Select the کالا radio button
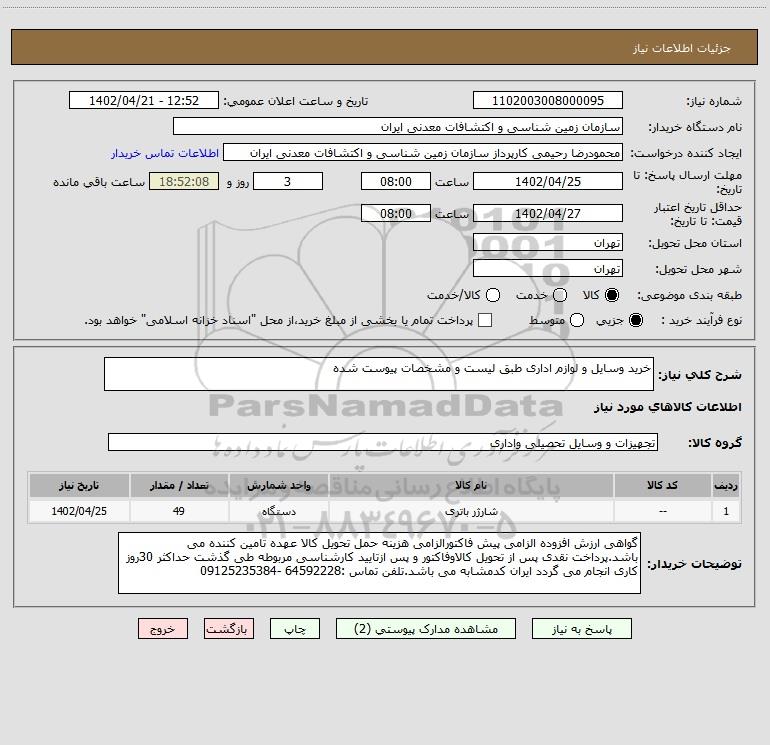The height and width of the screenshot is (745, 770). tap(612, 295)
